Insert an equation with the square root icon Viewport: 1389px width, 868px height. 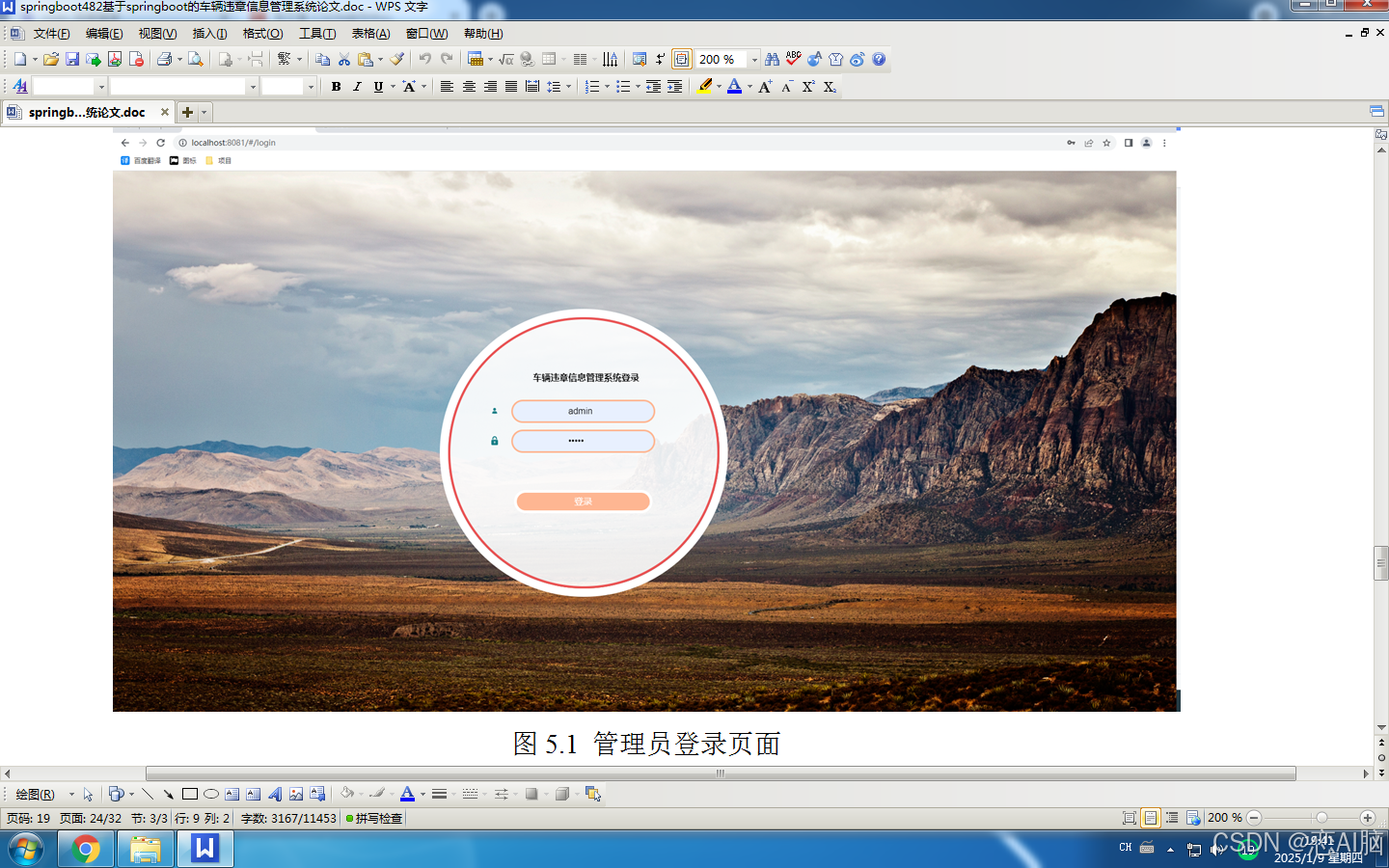pos(506,59)
